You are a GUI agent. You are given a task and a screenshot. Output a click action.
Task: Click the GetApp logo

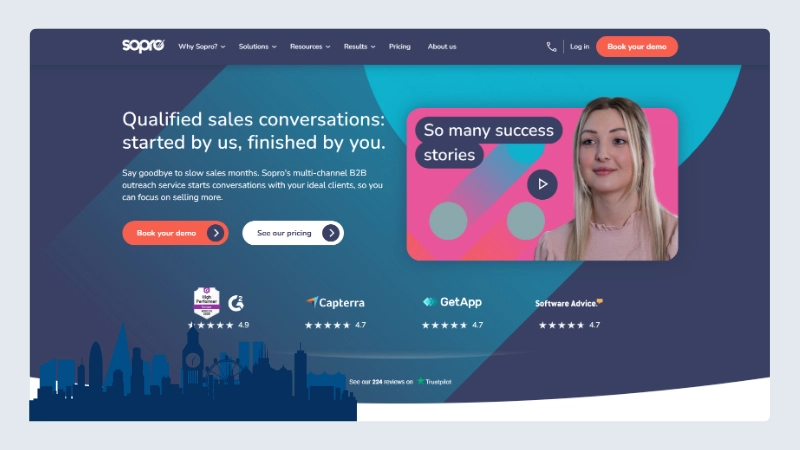pyautogui.click(x=452, y=302)
